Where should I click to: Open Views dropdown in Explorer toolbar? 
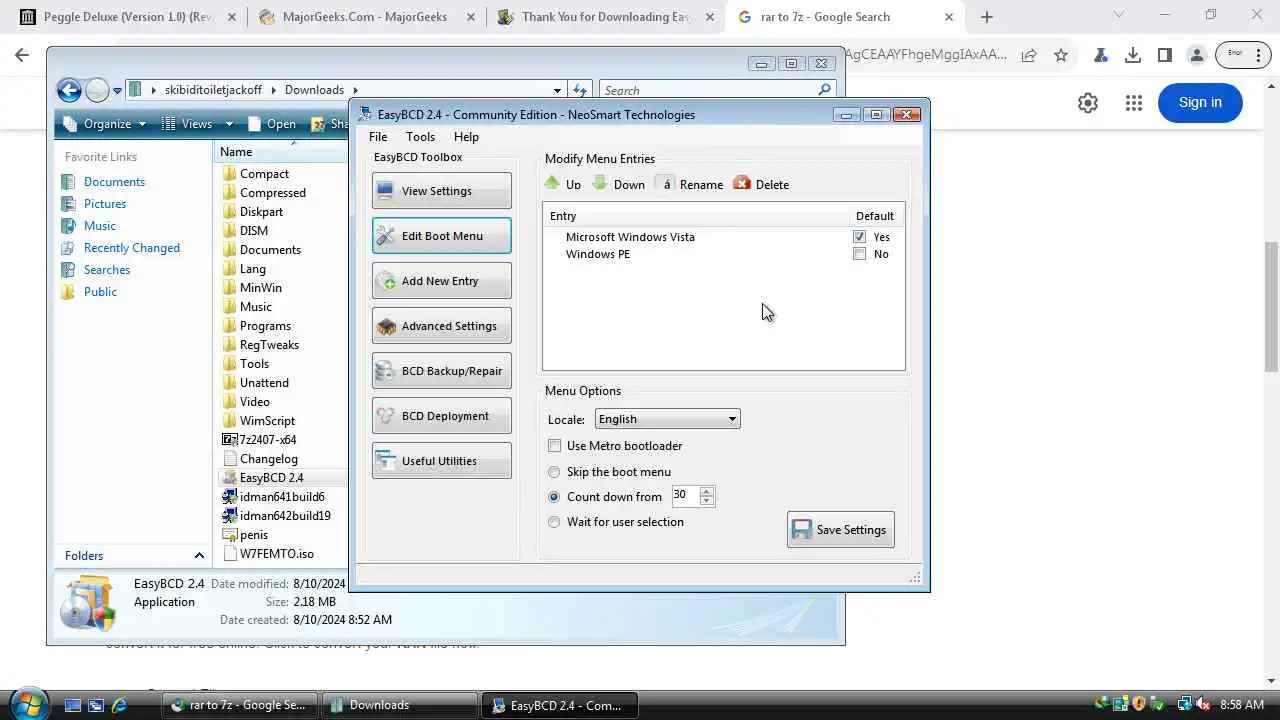click(197, 124)
